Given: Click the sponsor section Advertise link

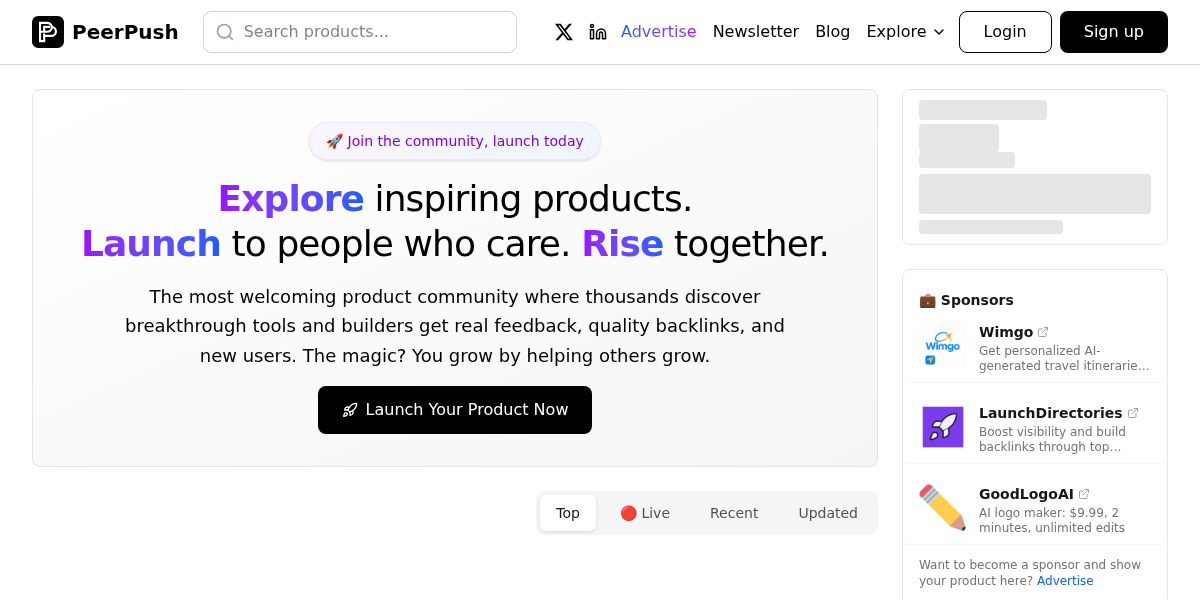Looking at the screenshot, I should pos(1064,580).
